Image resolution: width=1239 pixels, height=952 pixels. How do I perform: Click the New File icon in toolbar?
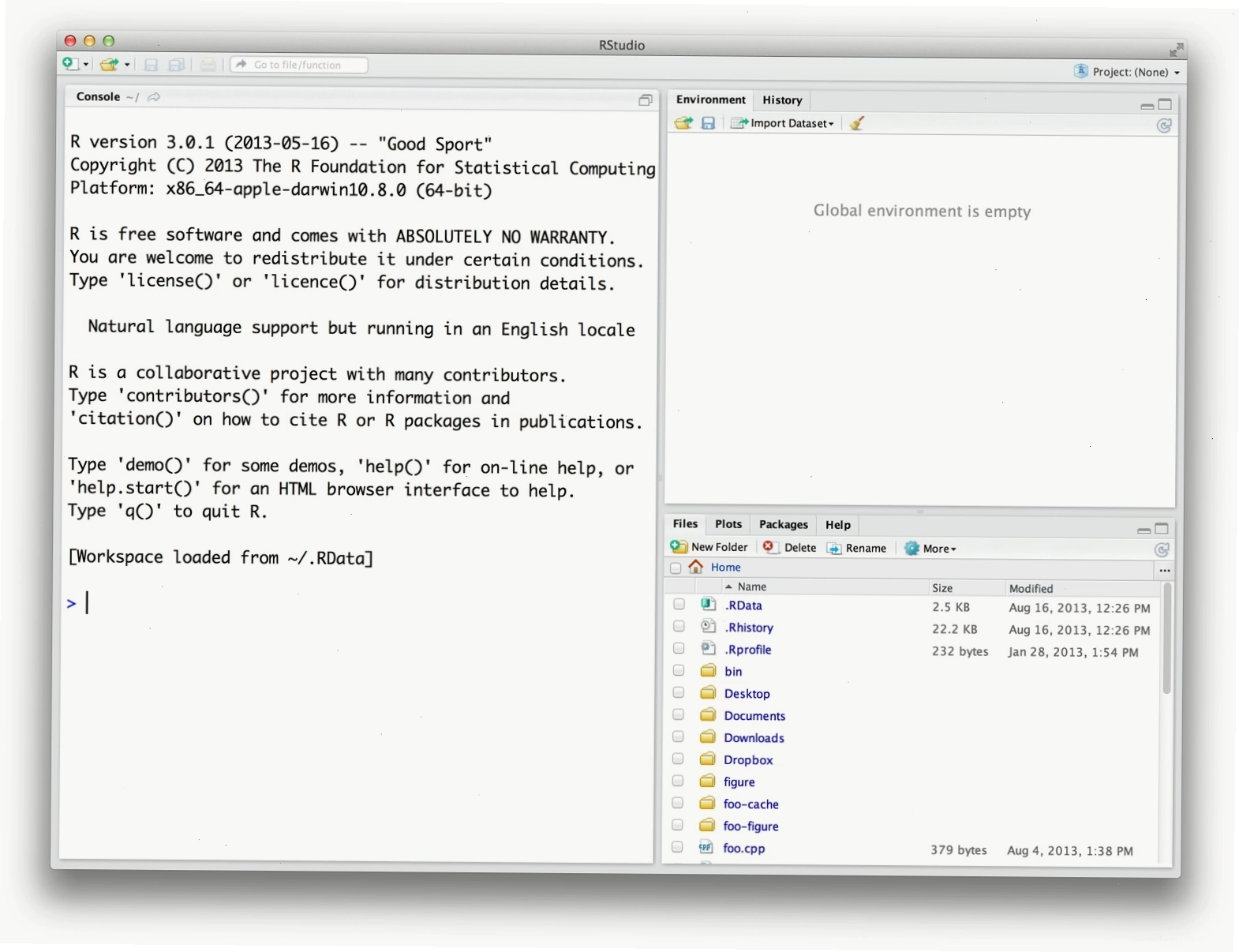(70, 64)
